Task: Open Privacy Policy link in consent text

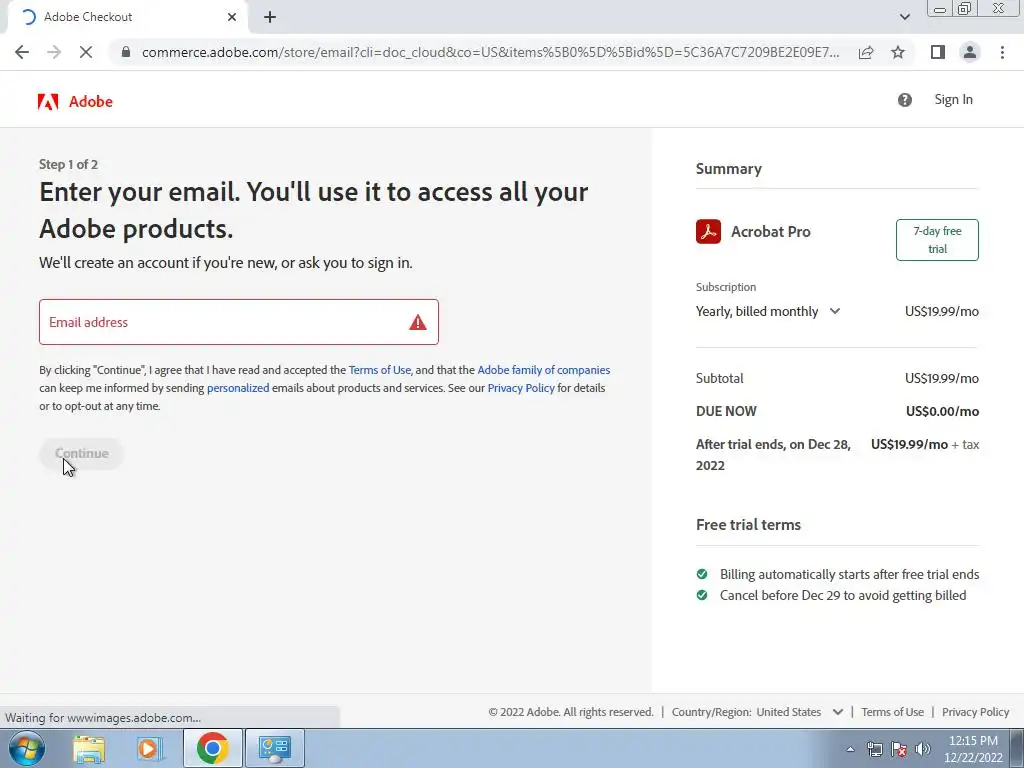Action: click(520, 388)
